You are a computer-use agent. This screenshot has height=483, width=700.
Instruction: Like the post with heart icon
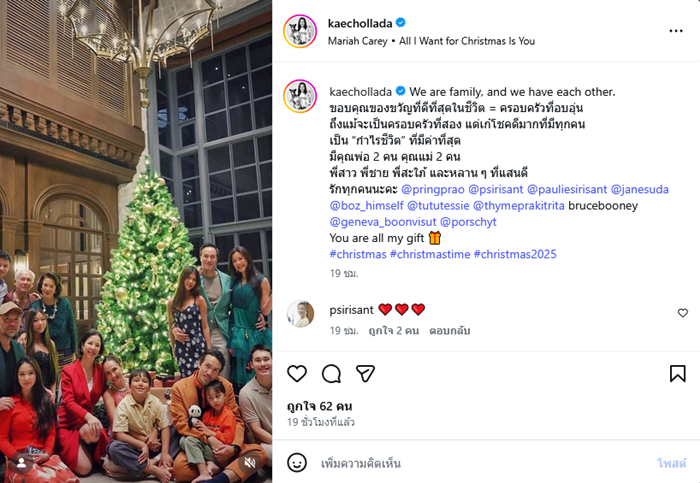(x=297, y=373)
